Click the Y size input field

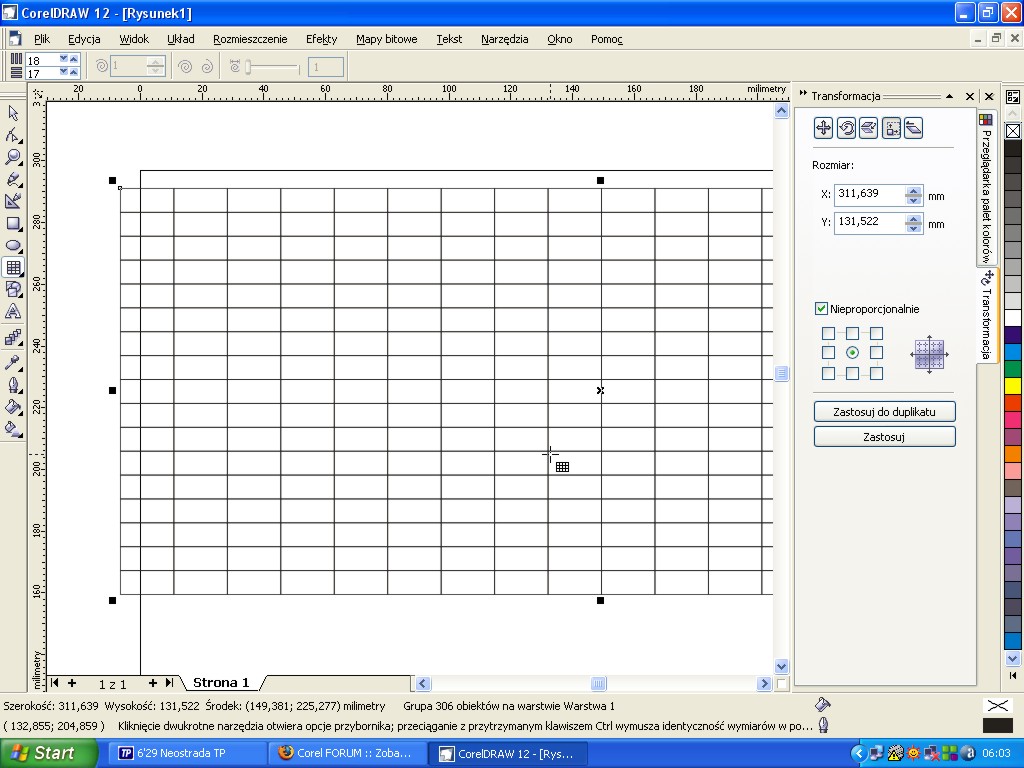[869, 222]
